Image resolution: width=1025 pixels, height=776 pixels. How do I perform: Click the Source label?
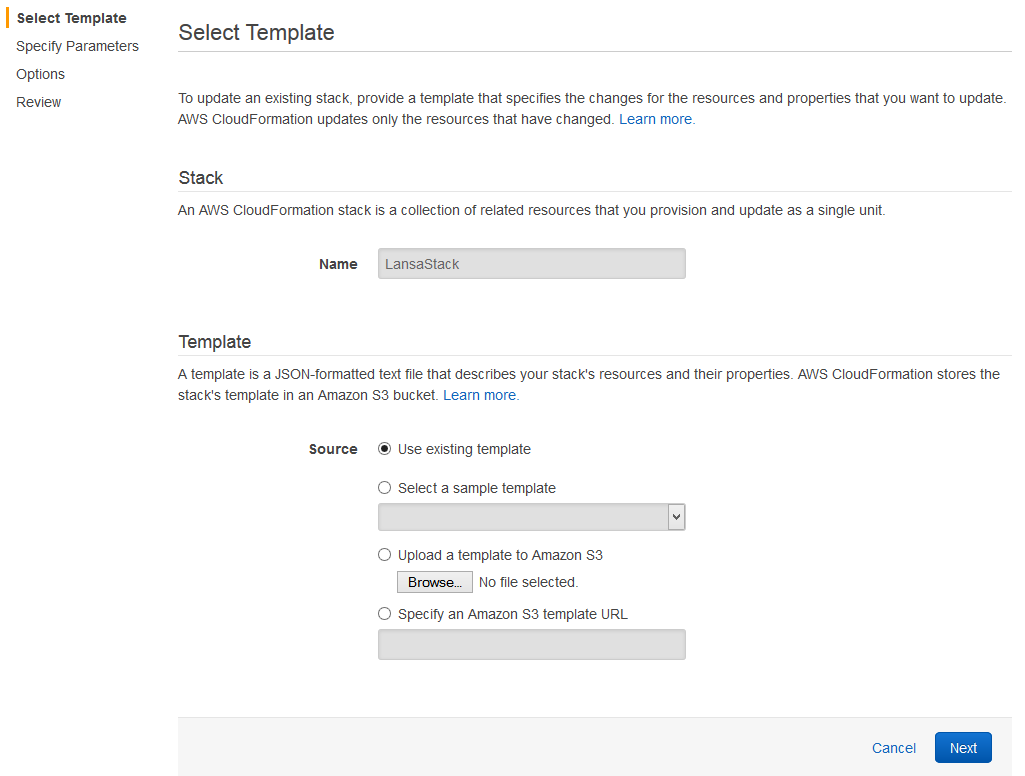tap(333, 449)
